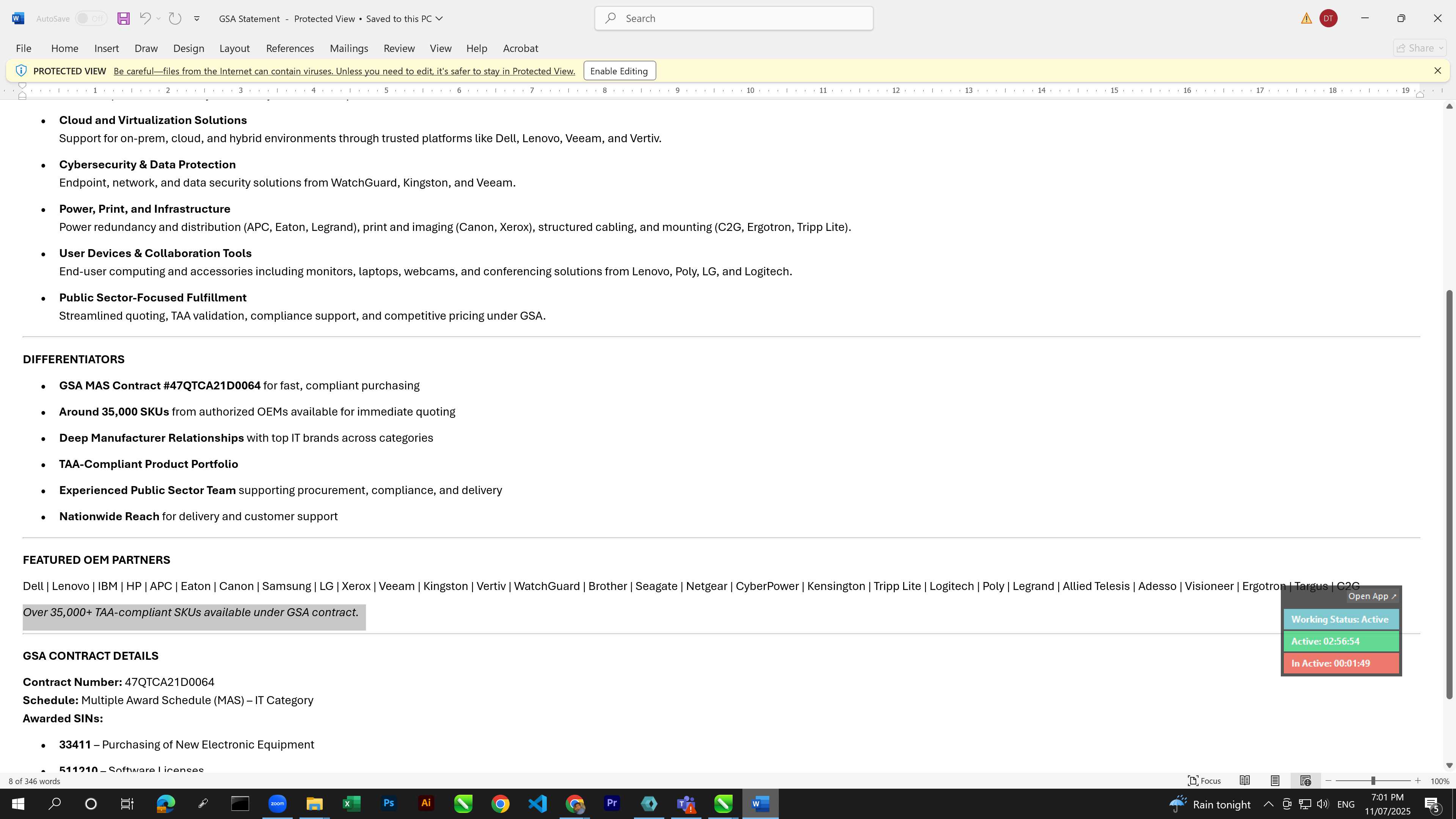Show hidden system tray icons chevron

pos(1268,804)
